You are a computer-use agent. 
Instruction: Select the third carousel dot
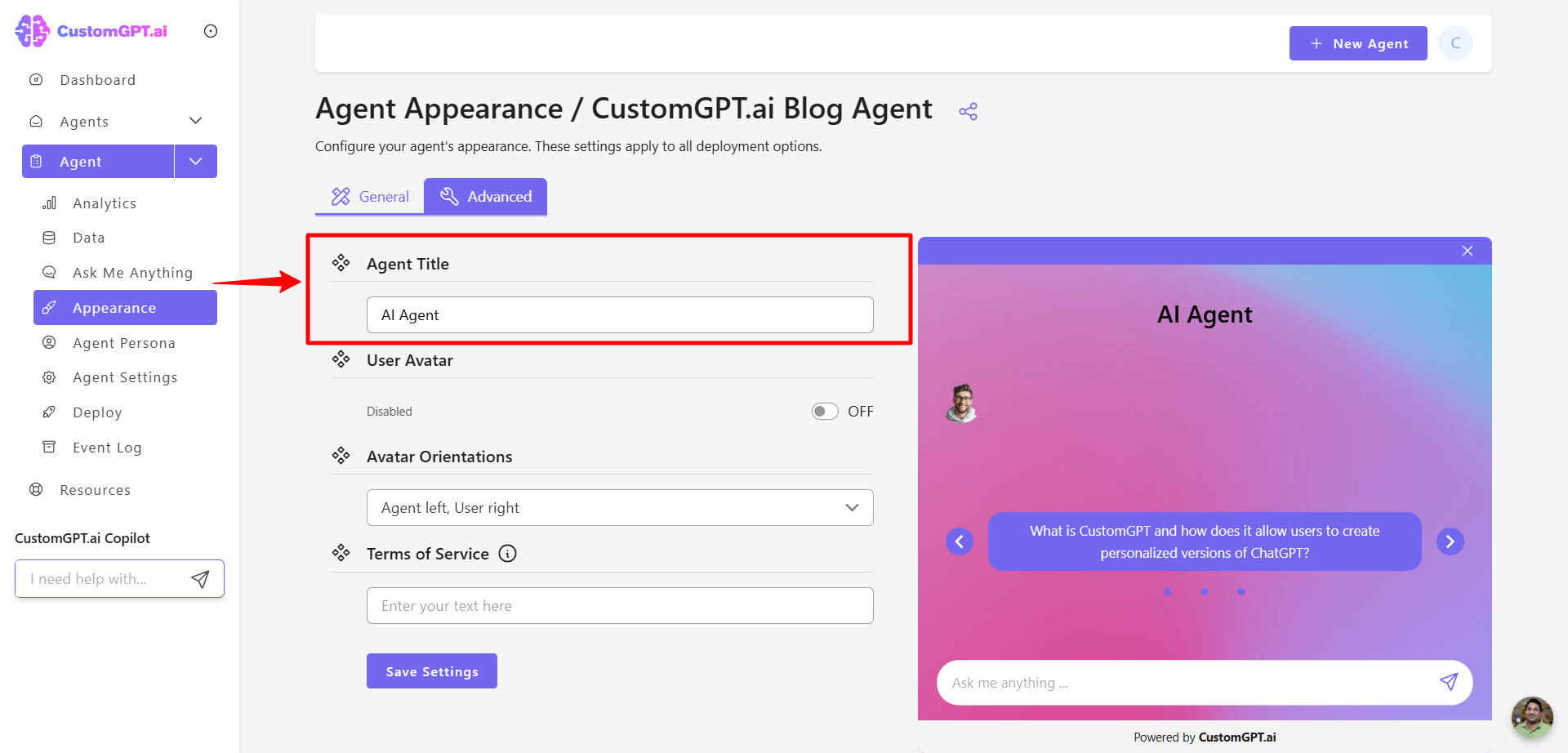pyautogui.click(x=1241, y=592)
